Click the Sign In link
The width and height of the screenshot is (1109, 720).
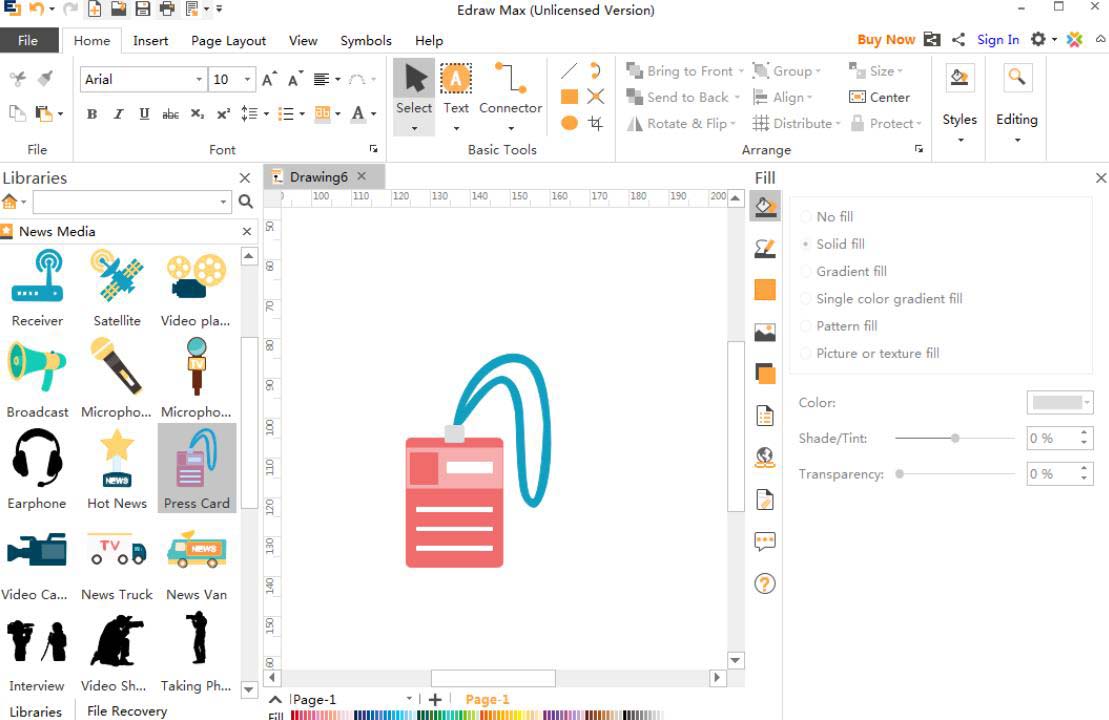[x=998, y=40]
